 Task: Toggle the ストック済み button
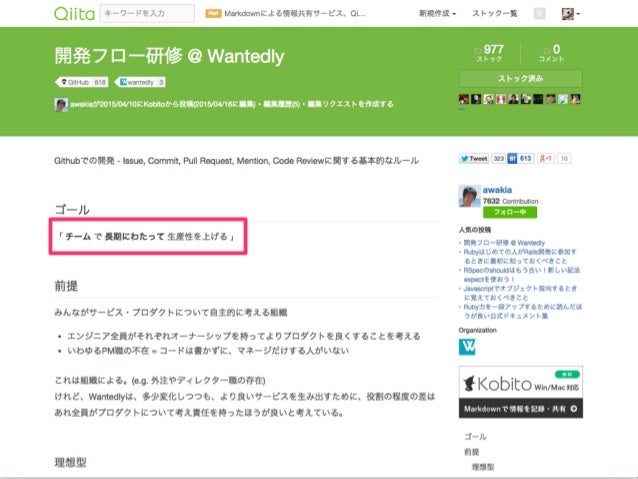pos(520,79)
